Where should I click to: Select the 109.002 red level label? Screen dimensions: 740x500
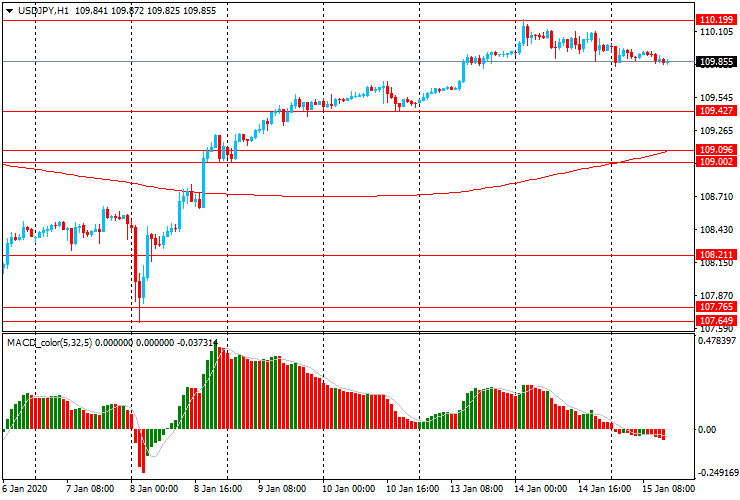coord(716,162)
